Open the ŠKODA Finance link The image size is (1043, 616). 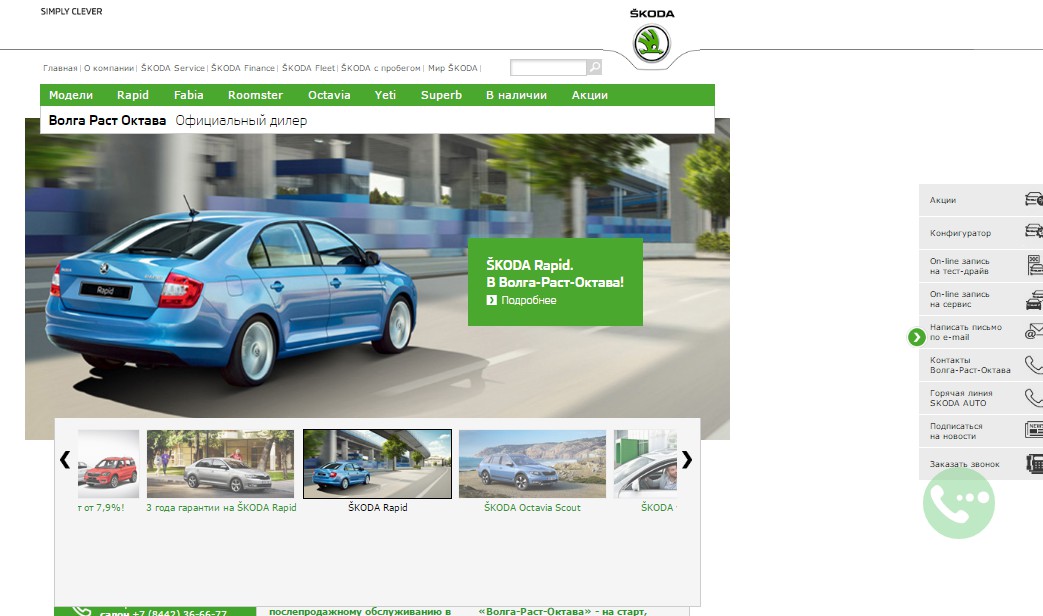(x=243, y=68)
